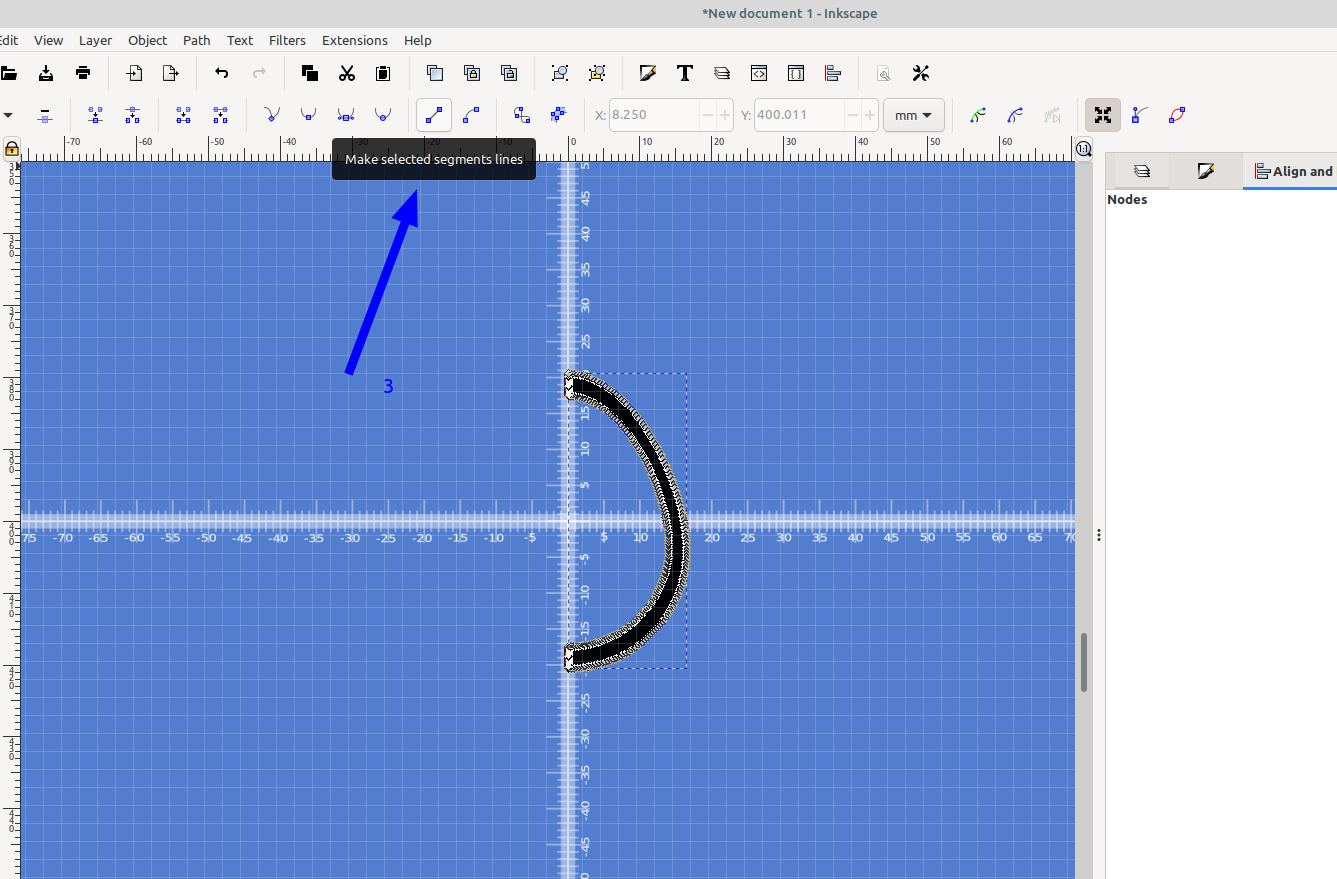Toggle show transformation handles for nodes
Image resolution: width=1337 pixels, height=879 pixels.
click(x=1103, y=115)
